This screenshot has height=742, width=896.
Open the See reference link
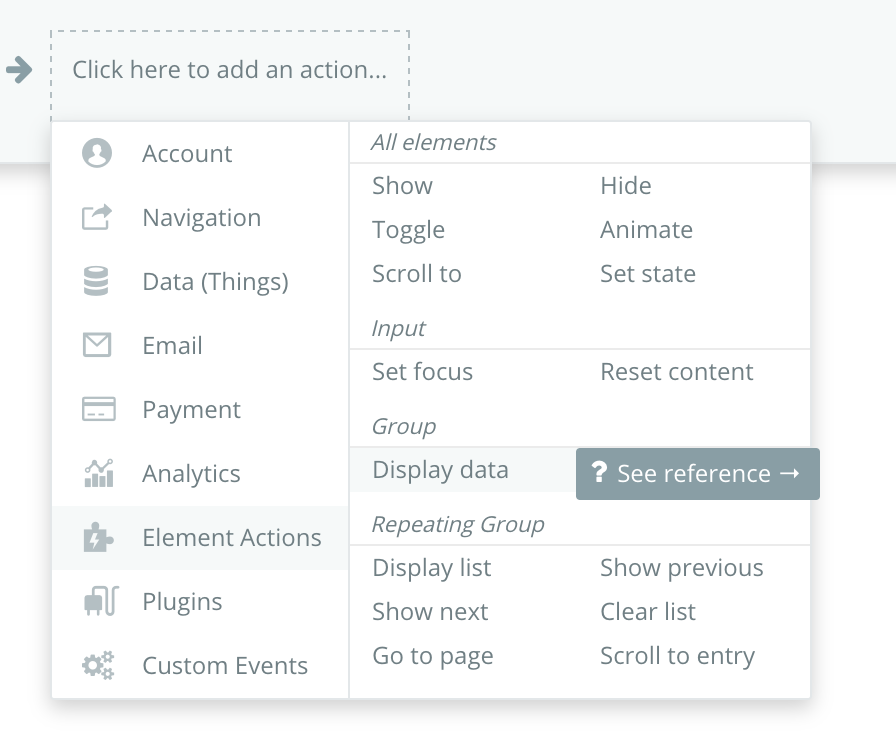click(698, 474)
